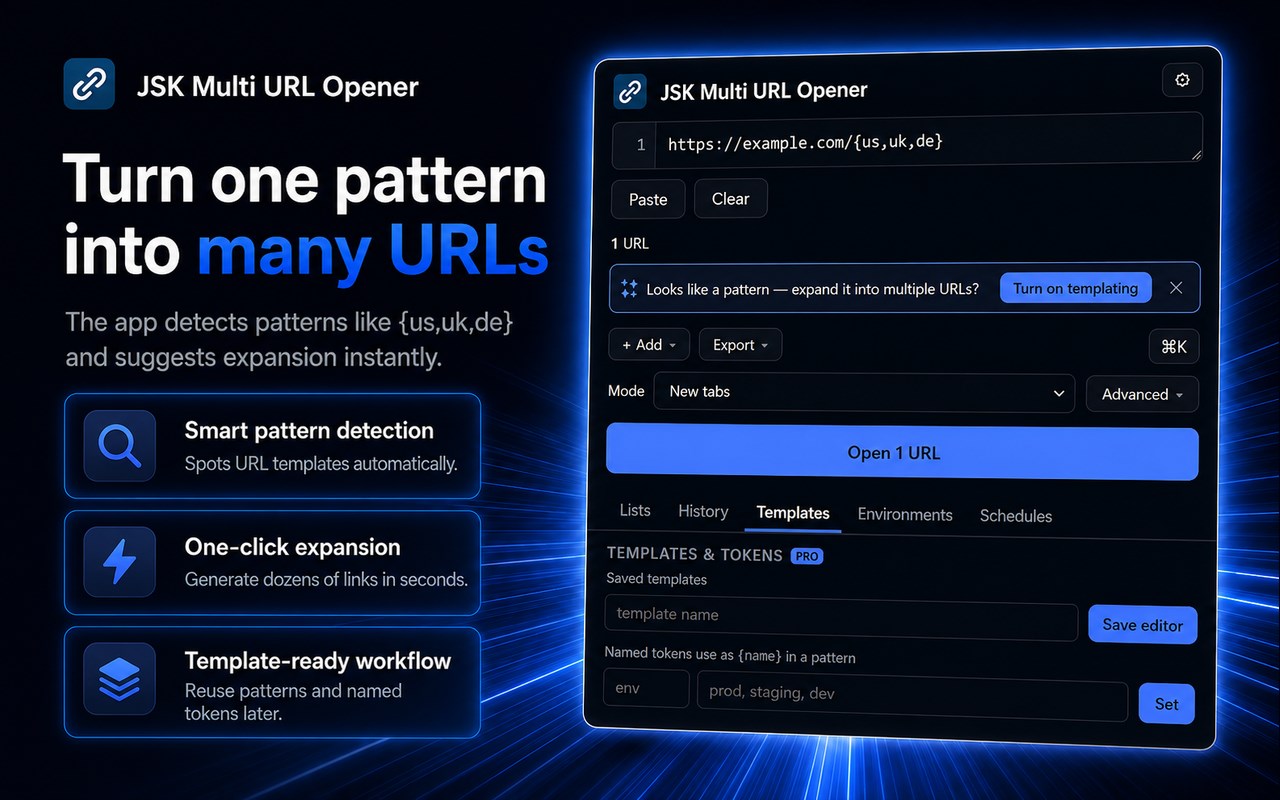Click the 'Saved templates' label
1280x800 pixels.
pyautogui.click(x=656, y=579)
